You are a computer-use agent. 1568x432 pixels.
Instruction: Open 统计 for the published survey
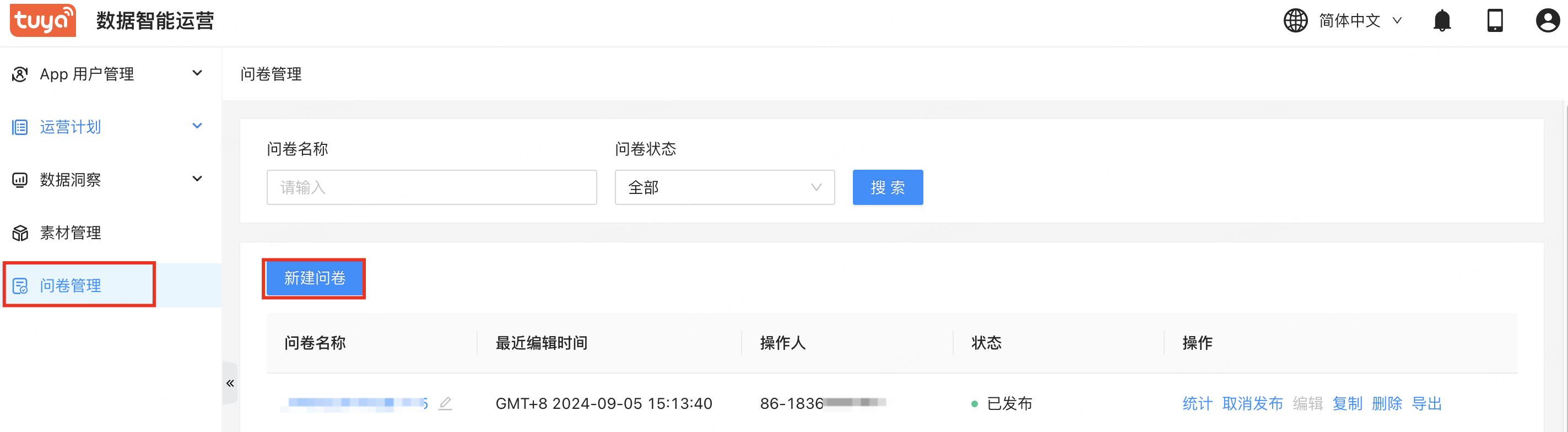(1197, 403)
